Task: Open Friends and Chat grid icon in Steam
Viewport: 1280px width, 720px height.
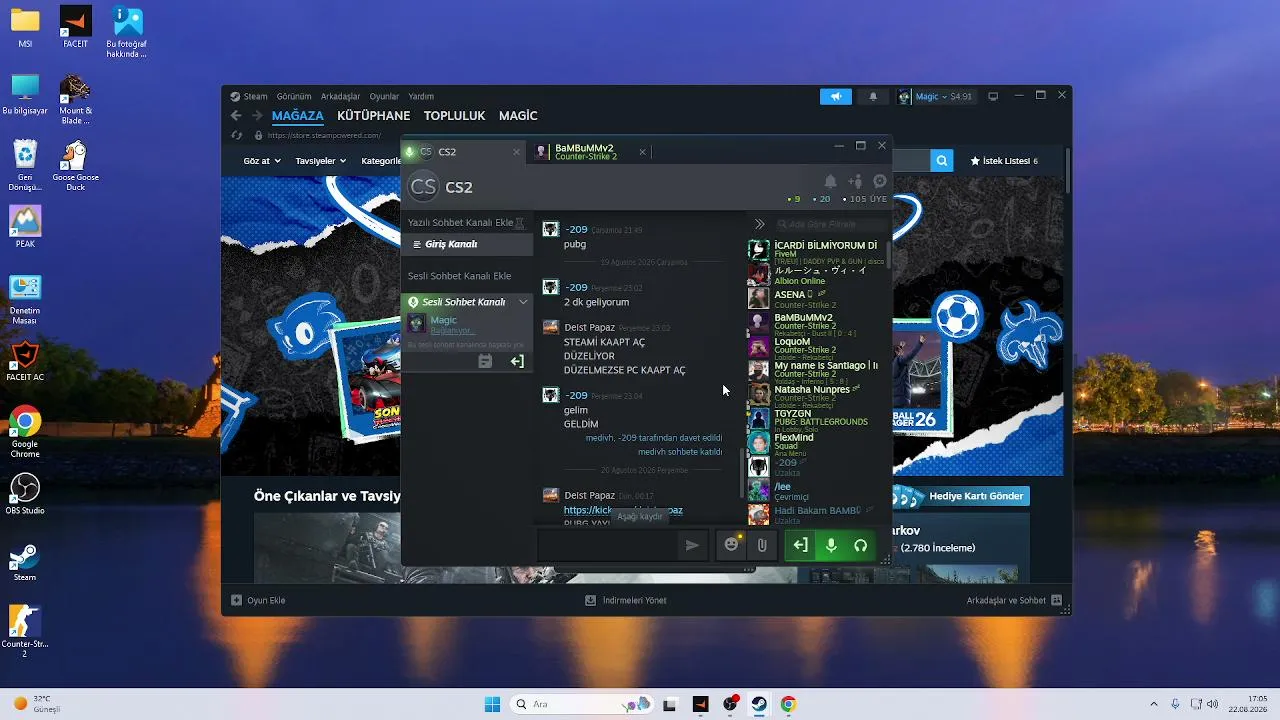Action: (x=1058, y=601)
